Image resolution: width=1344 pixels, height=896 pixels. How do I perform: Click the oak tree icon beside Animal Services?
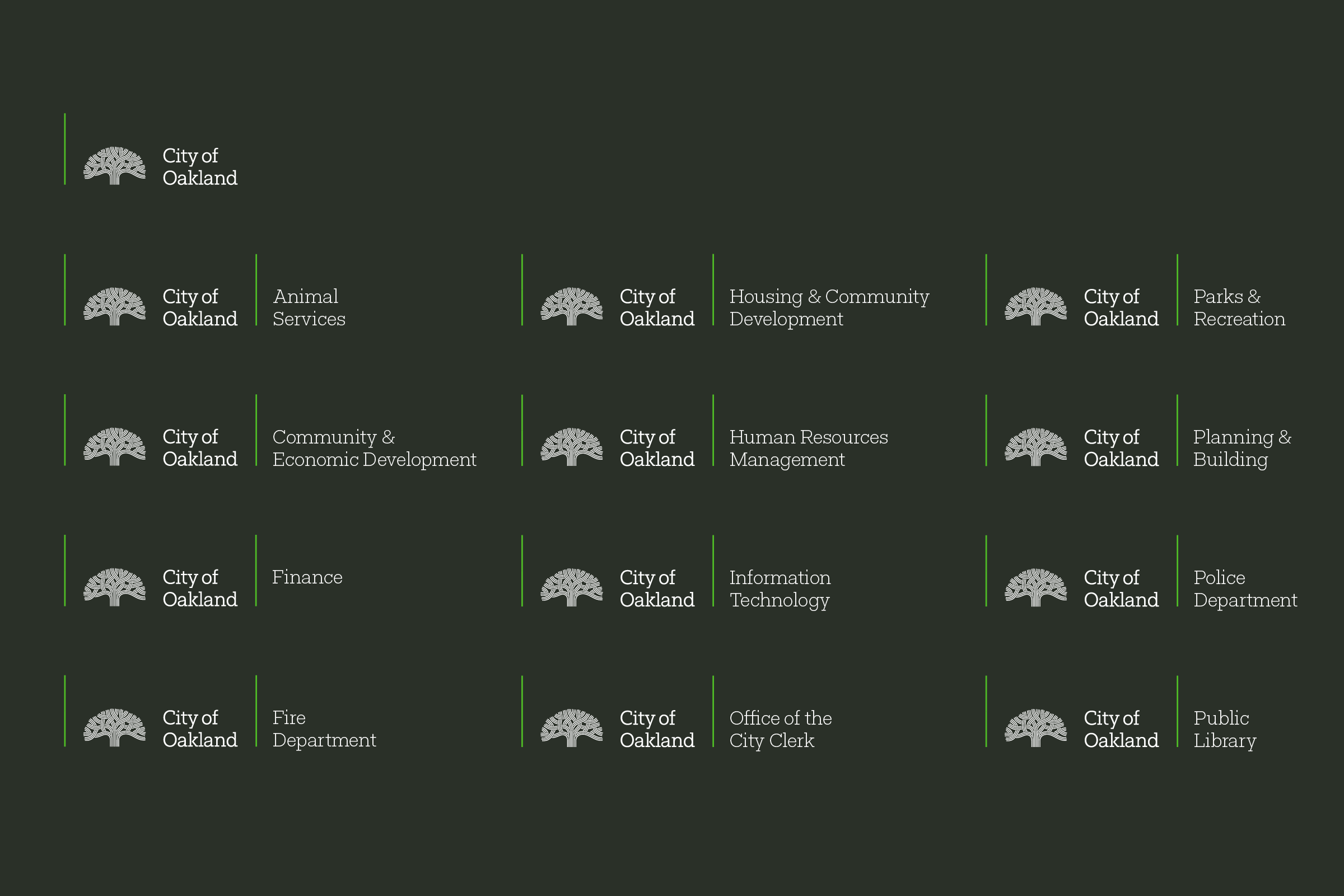pos(114,307)
